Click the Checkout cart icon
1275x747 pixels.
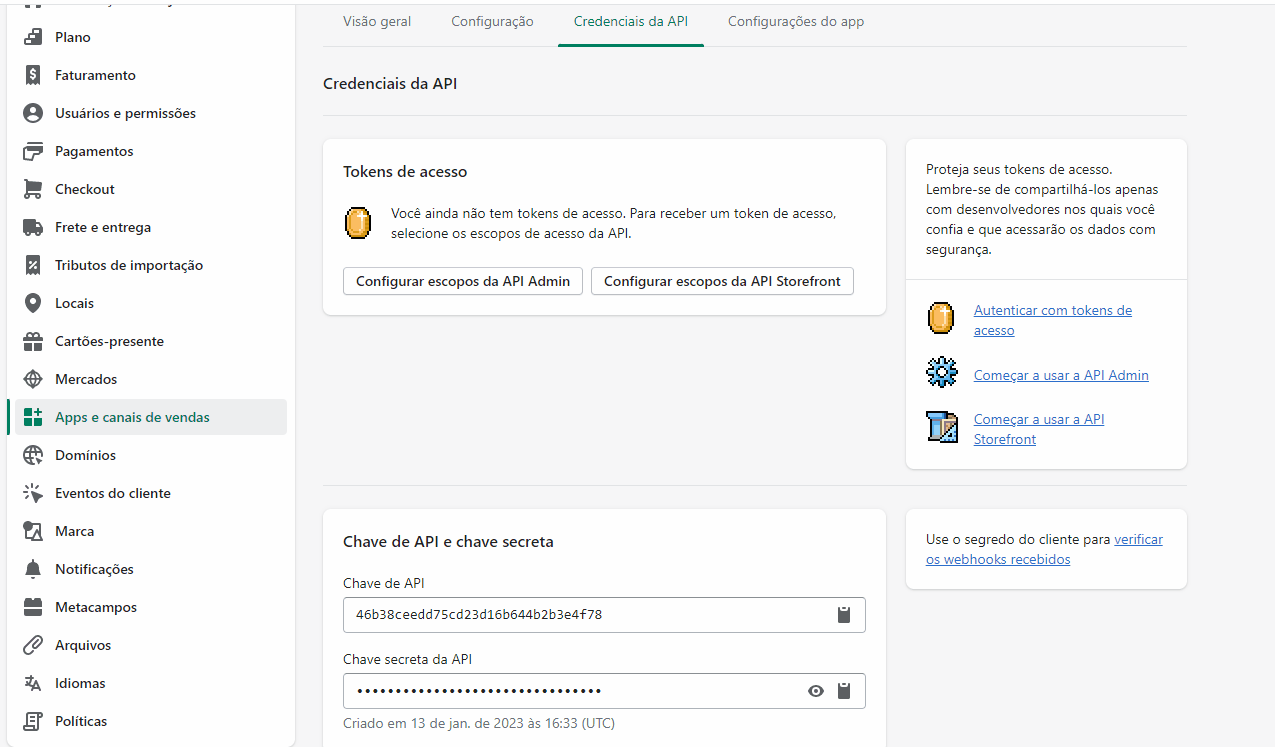[x=33, y=189]
